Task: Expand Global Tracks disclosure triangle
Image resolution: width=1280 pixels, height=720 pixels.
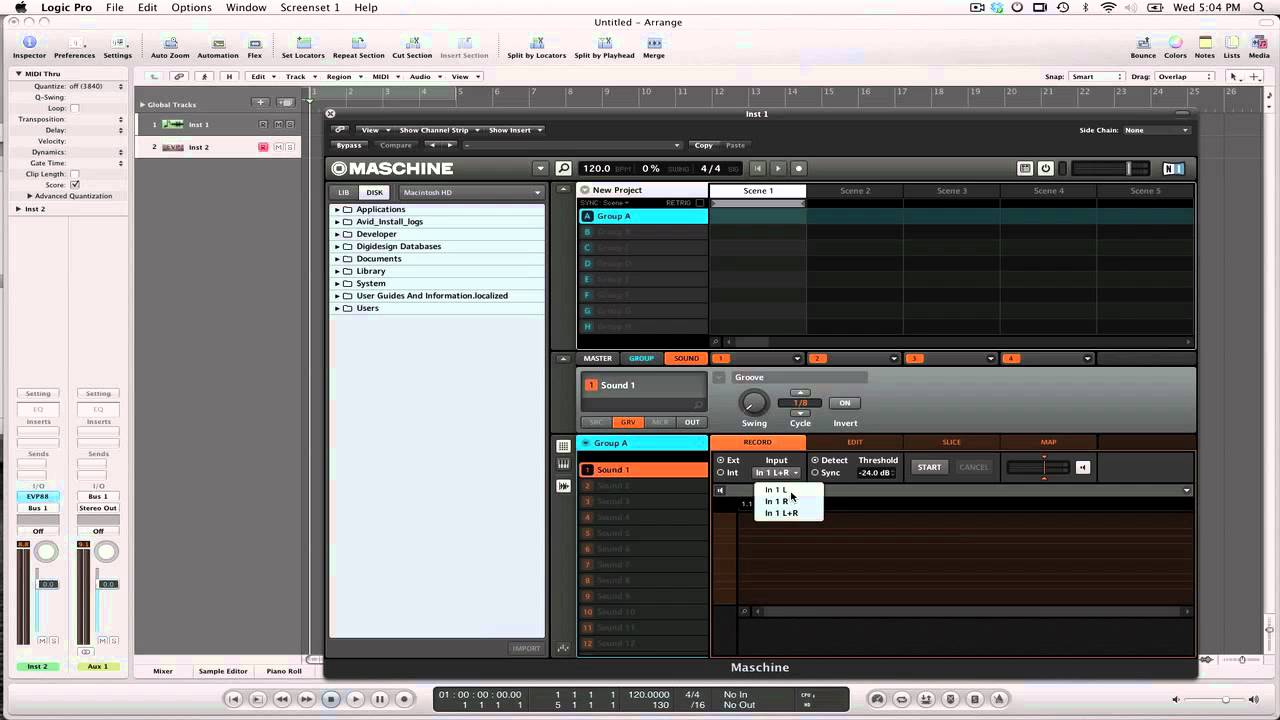Action: [142, 104]
